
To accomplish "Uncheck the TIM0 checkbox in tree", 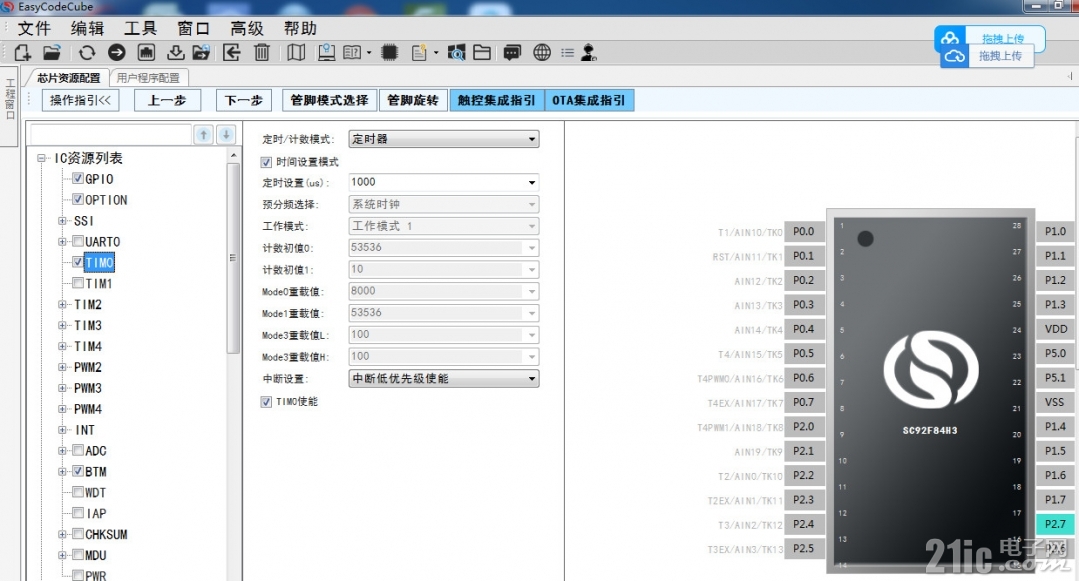I will (78, 262).
